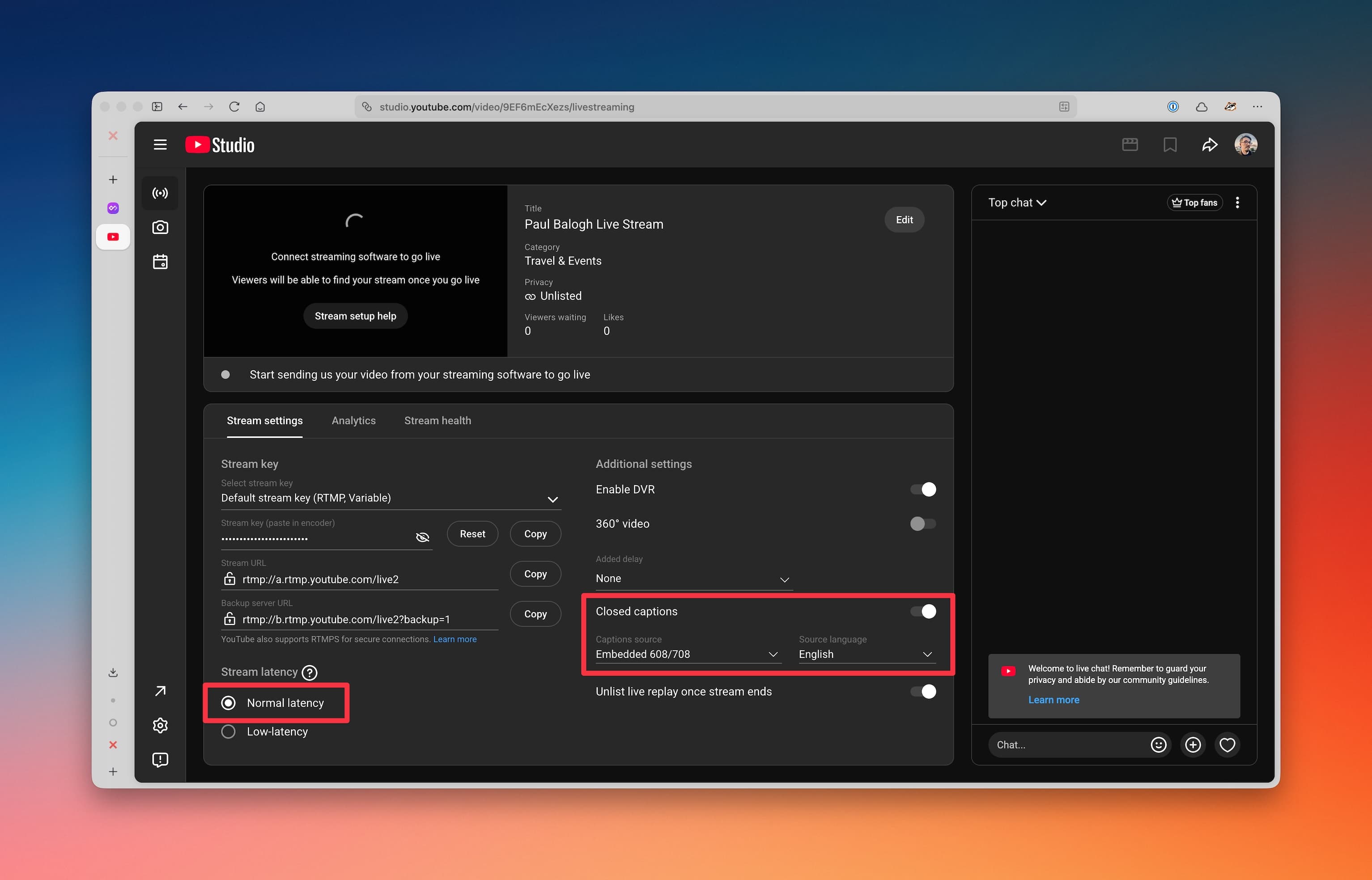
Task: Click the Edit button for stream details
Action: pyautogui.click(x=904, y=220)
